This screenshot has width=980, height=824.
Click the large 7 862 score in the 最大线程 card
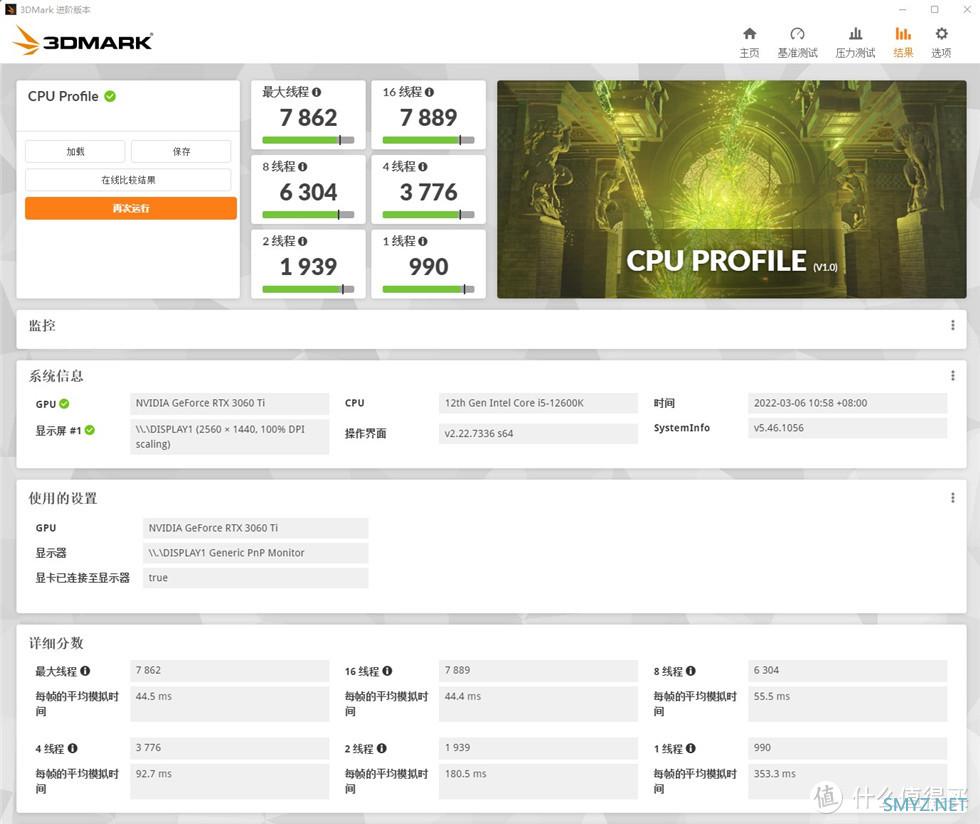(308, 118)
